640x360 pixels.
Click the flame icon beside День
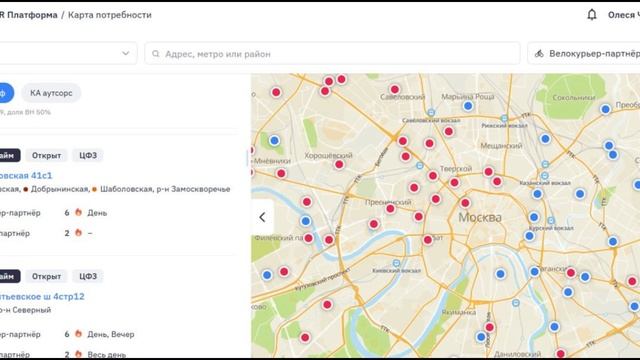(x=78, y=212)
